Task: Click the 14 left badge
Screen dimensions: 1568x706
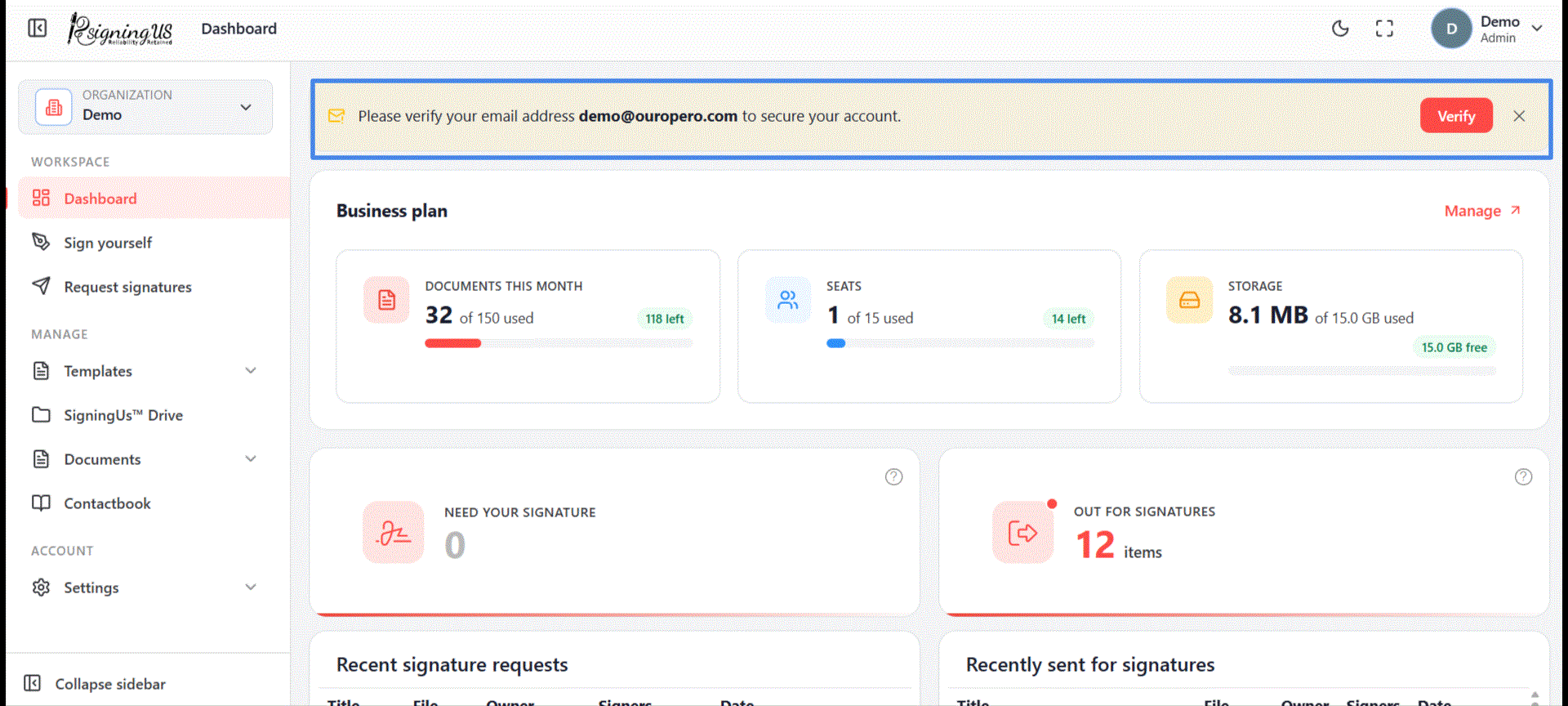Action: 1068,319
